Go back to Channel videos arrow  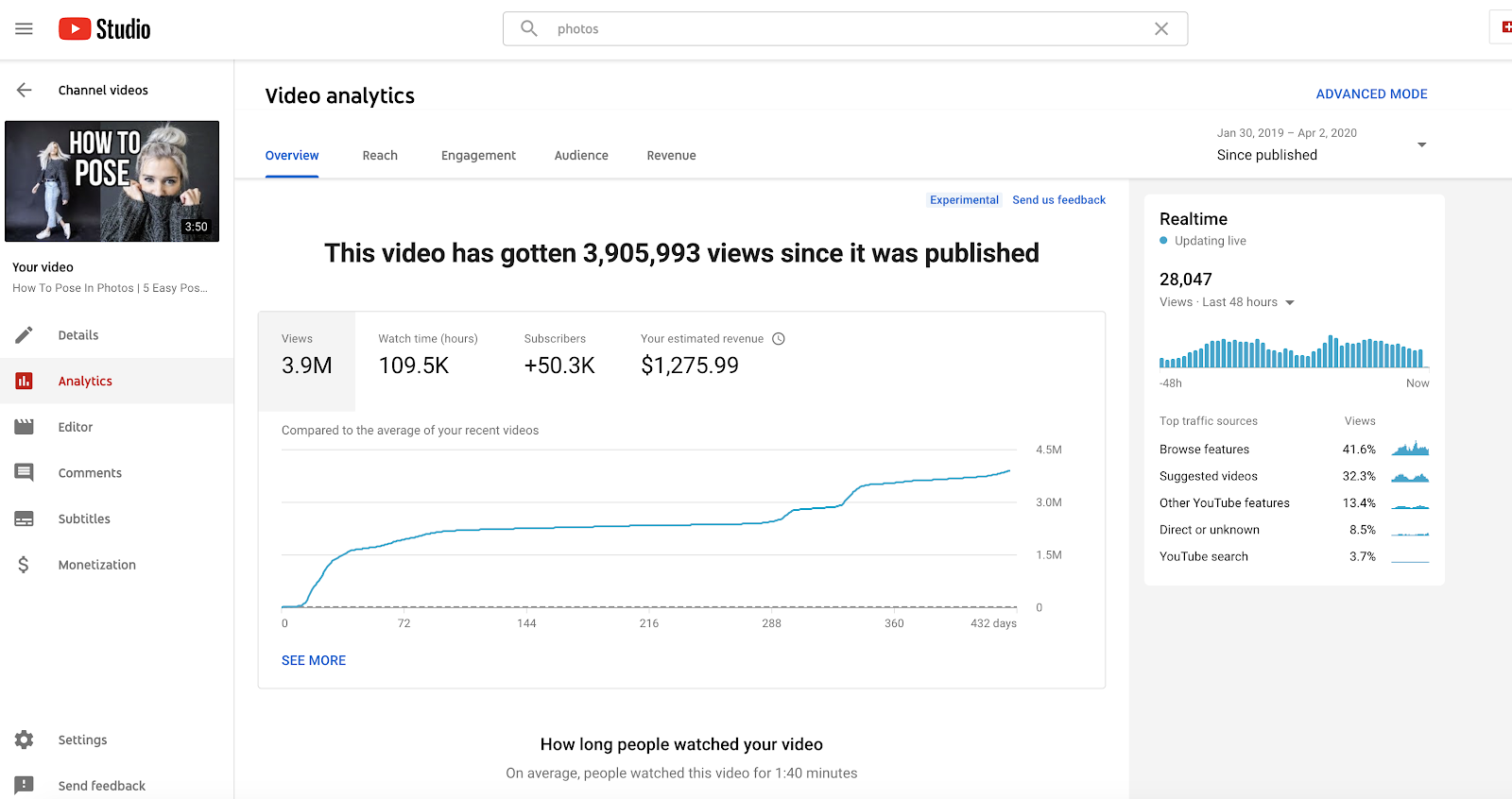pyautogui.click(x=24, y=91)
